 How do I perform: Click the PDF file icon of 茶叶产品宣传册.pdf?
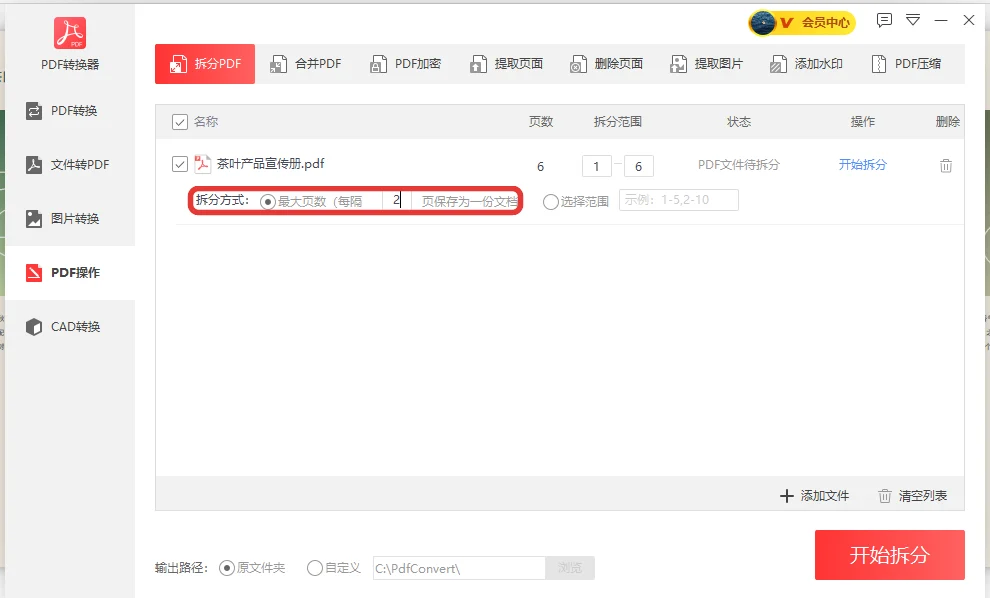[202, 164]
